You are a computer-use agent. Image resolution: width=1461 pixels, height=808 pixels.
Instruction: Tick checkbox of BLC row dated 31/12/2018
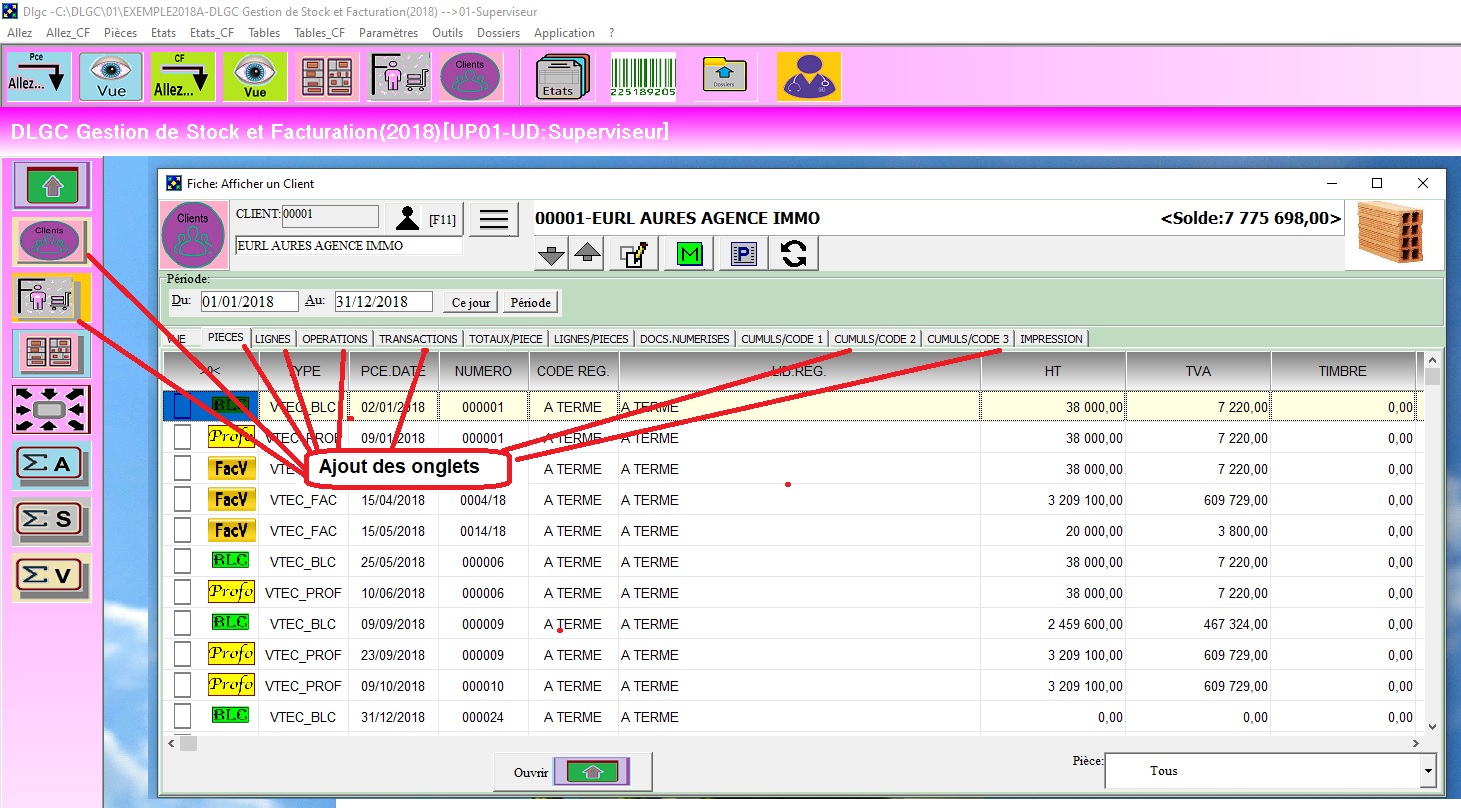(x=182, y=717)
